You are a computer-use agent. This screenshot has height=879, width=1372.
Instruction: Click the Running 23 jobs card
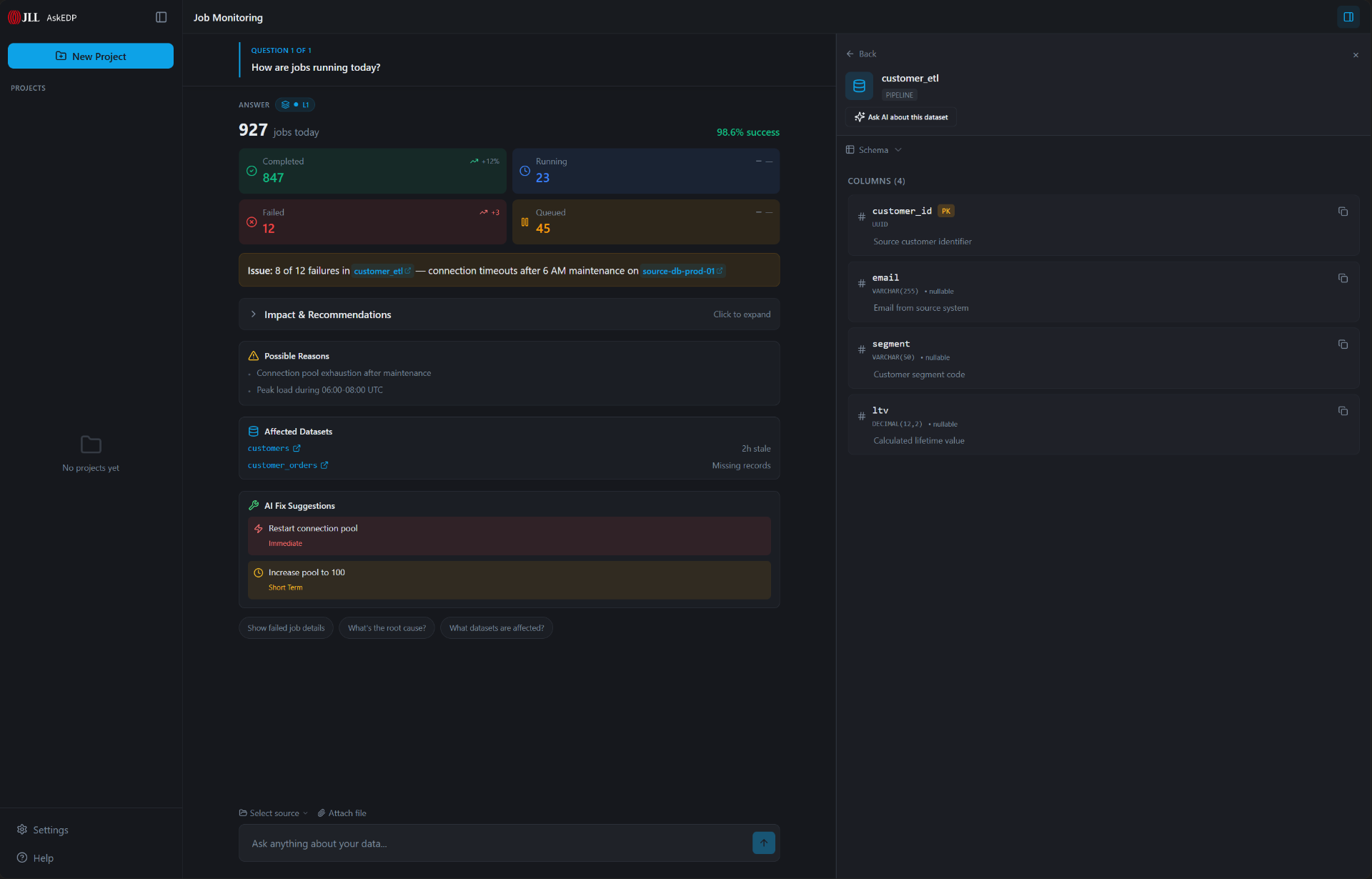[x=646, y=171]
